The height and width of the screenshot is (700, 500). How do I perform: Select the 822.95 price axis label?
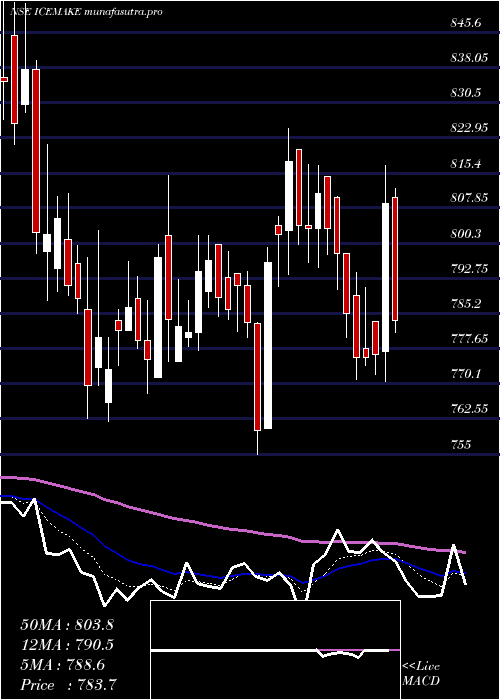pyautogui.click(x=469, y=128)
